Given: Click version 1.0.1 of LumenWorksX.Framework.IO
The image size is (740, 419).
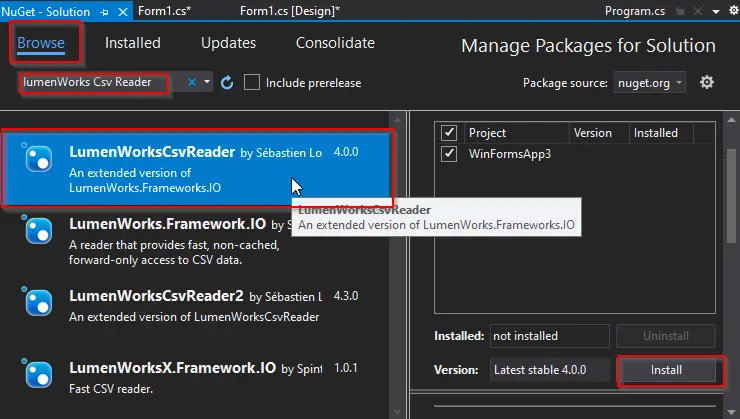Looking at the screenshot, I should click(x=346, y=368).
